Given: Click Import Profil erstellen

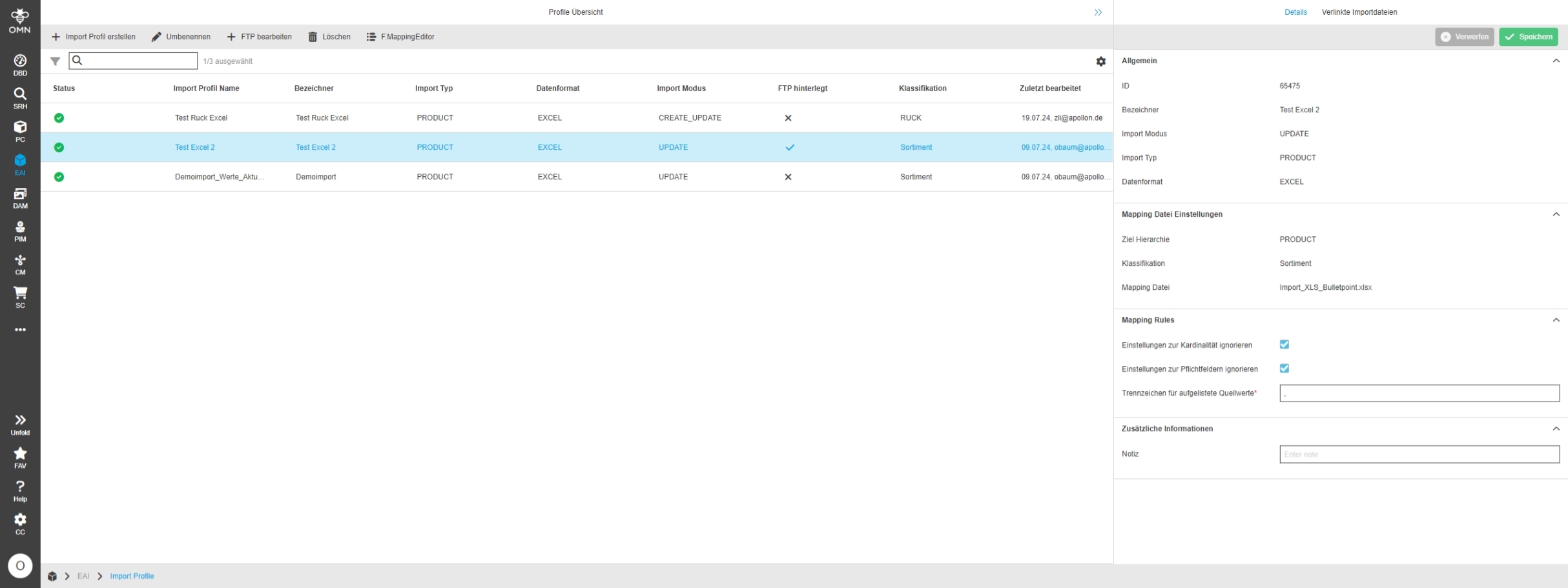Looking at the screenshot, I should tap(94, 37).
